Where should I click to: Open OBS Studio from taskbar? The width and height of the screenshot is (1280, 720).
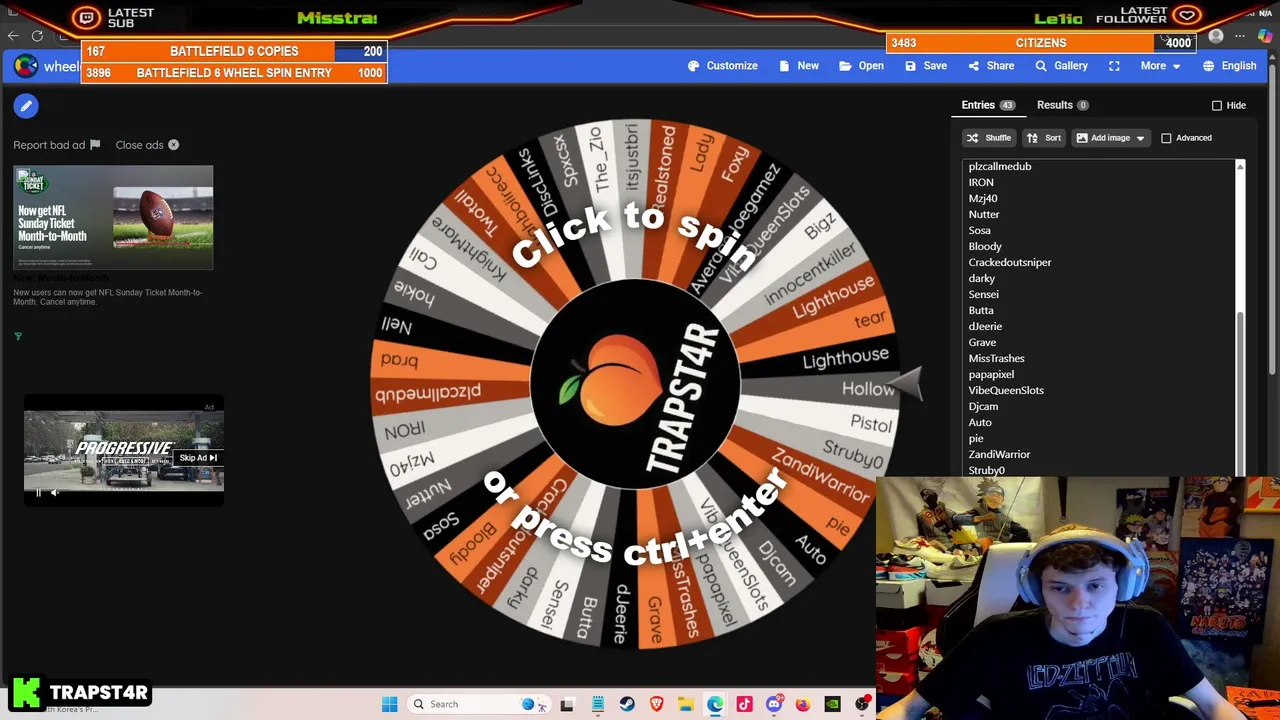coord(862,704)
